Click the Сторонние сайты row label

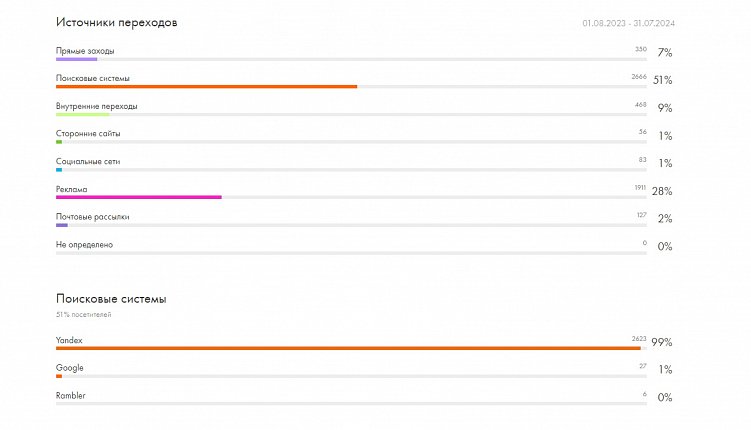point(88,133)
